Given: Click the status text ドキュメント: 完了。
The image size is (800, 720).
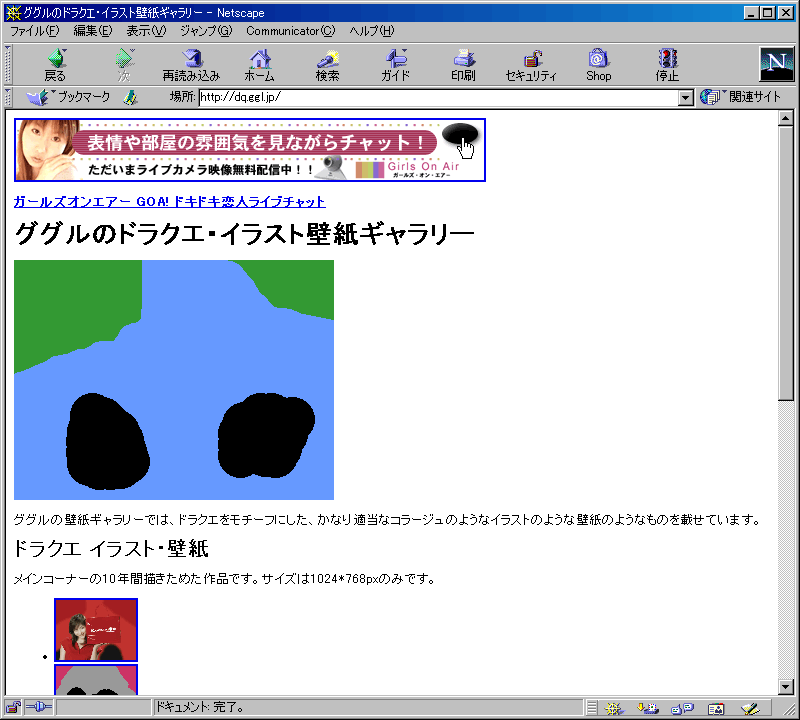Looking at the screenshot, I should [x=200, y=707].
